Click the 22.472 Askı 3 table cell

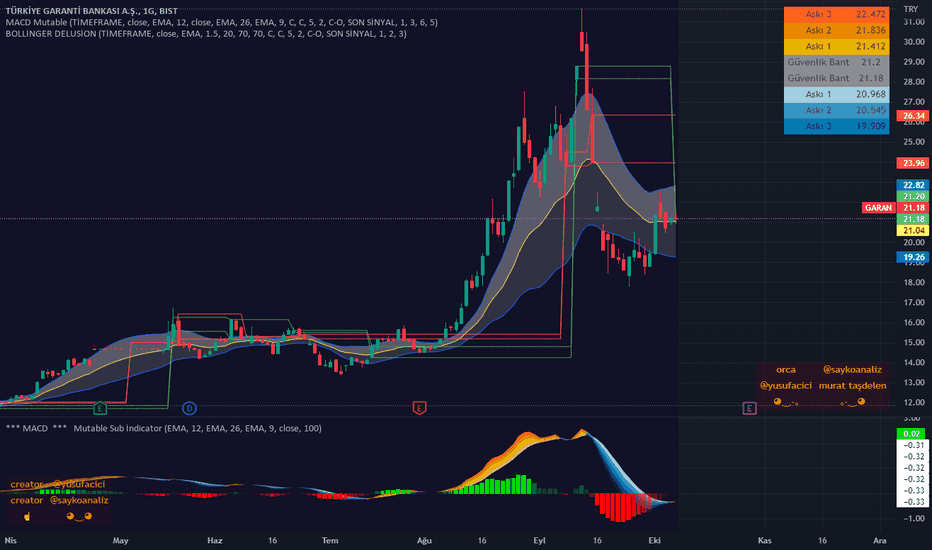pos(871,14)
